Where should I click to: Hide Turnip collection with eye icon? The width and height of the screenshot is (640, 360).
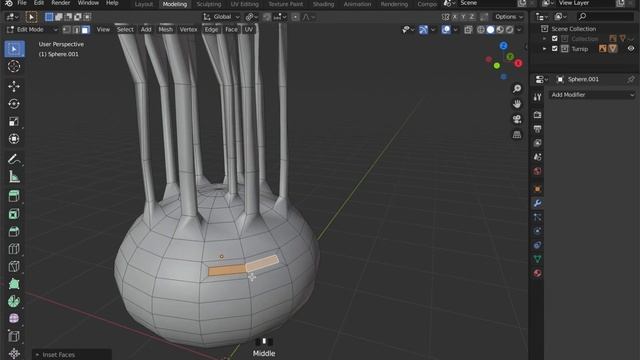tap(631, 49)
